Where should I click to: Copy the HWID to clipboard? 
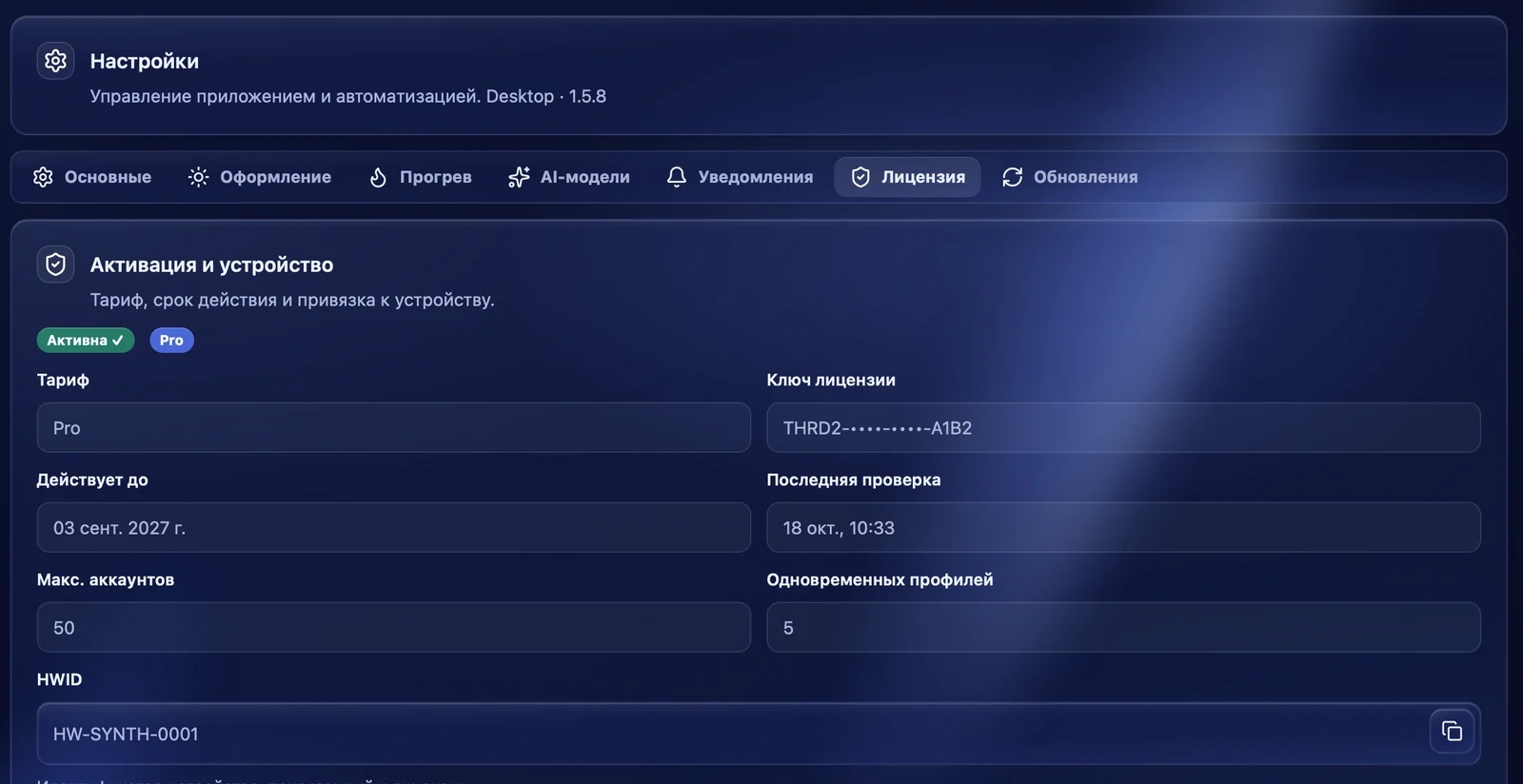point(1452,731)
